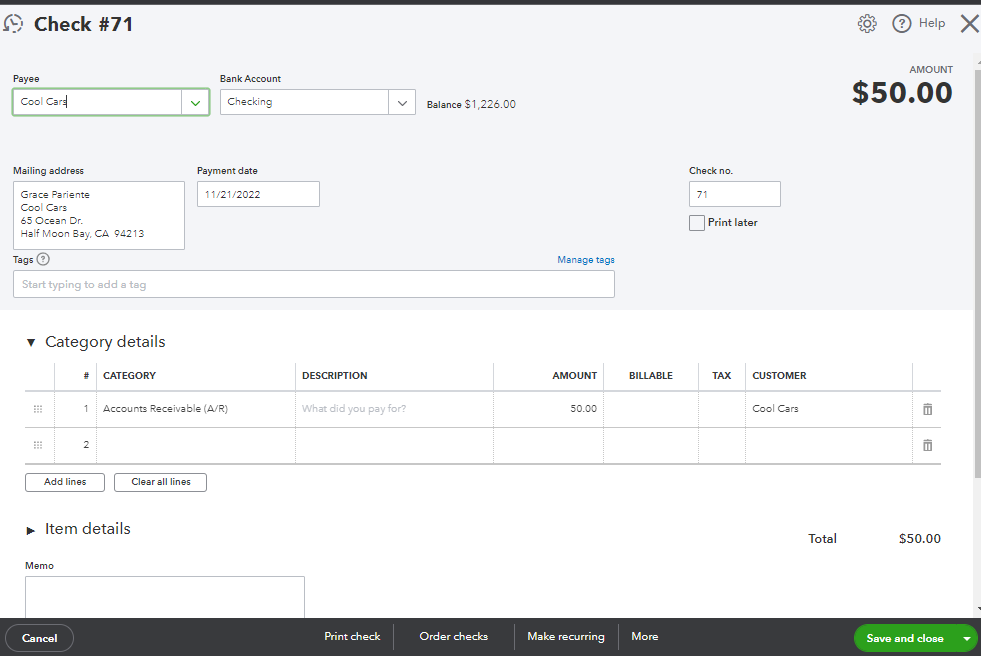Open the Bank Account dropdown
Image resolution: width=981 pixels, height=656 pixels.
coord(401,102)
